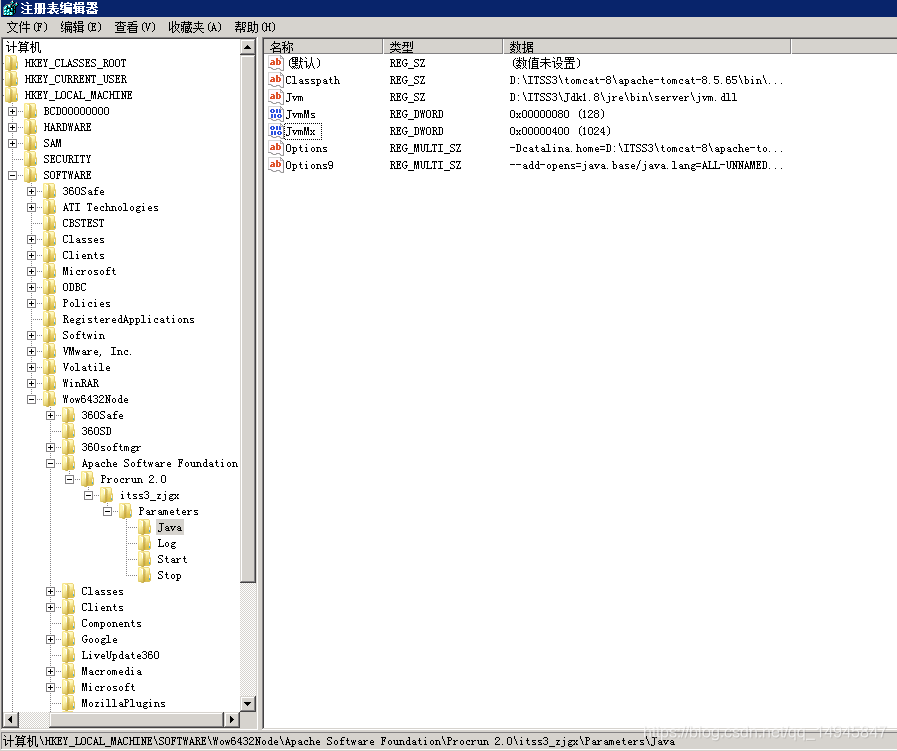Image resolution: width=897 pixels, height=751 pixels.
Task: Click the 360SD folder icon
Action: tap(69, 431)
